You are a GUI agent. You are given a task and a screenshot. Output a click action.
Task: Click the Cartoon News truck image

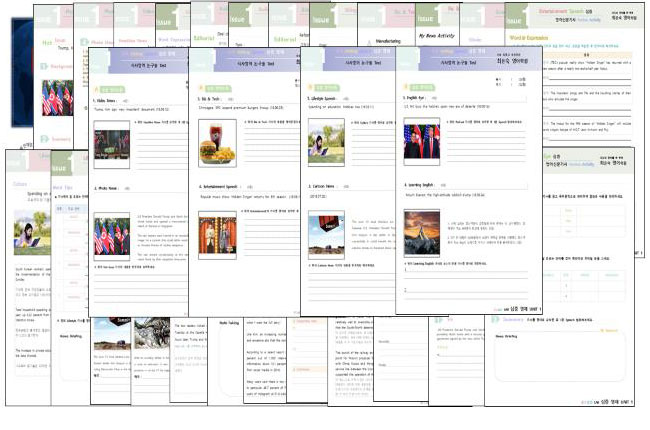324,236
